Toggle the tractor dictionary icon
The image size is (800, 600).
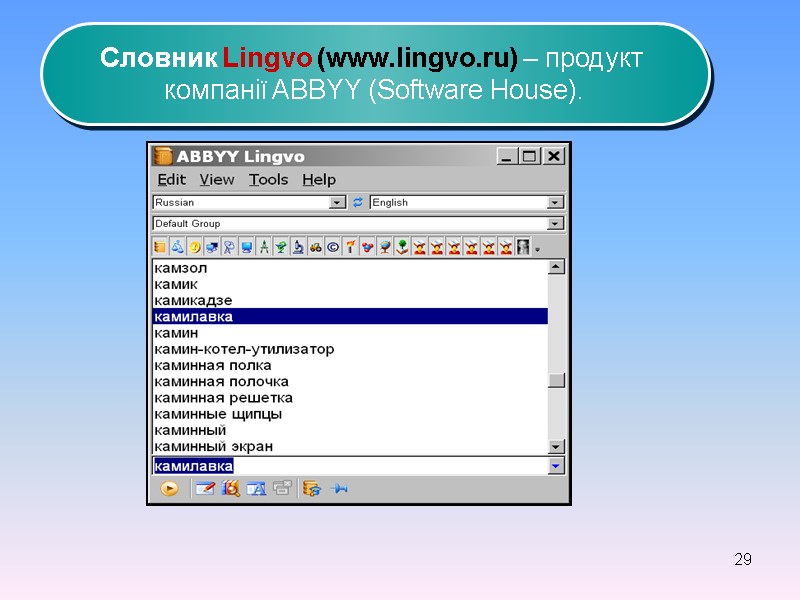click(316, 247)
